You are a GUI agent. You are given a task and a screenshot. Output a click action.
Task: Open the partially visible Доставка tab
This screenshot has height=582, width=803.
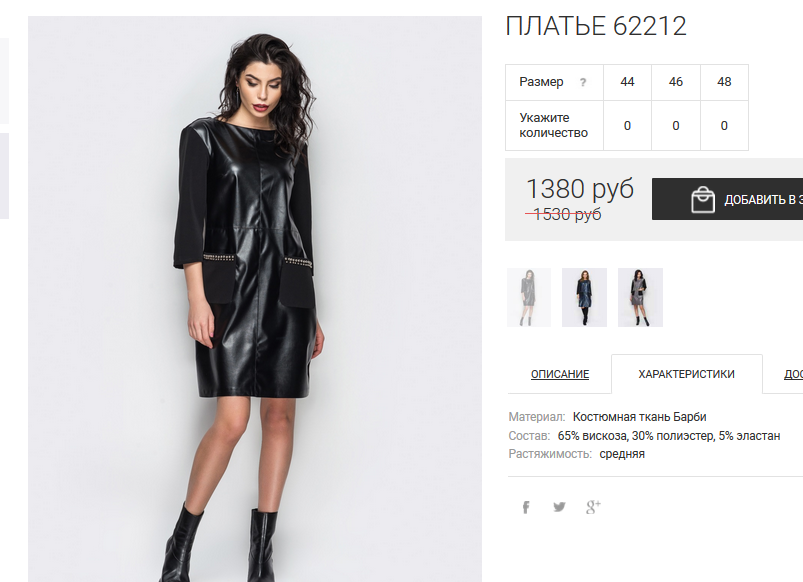793,374
